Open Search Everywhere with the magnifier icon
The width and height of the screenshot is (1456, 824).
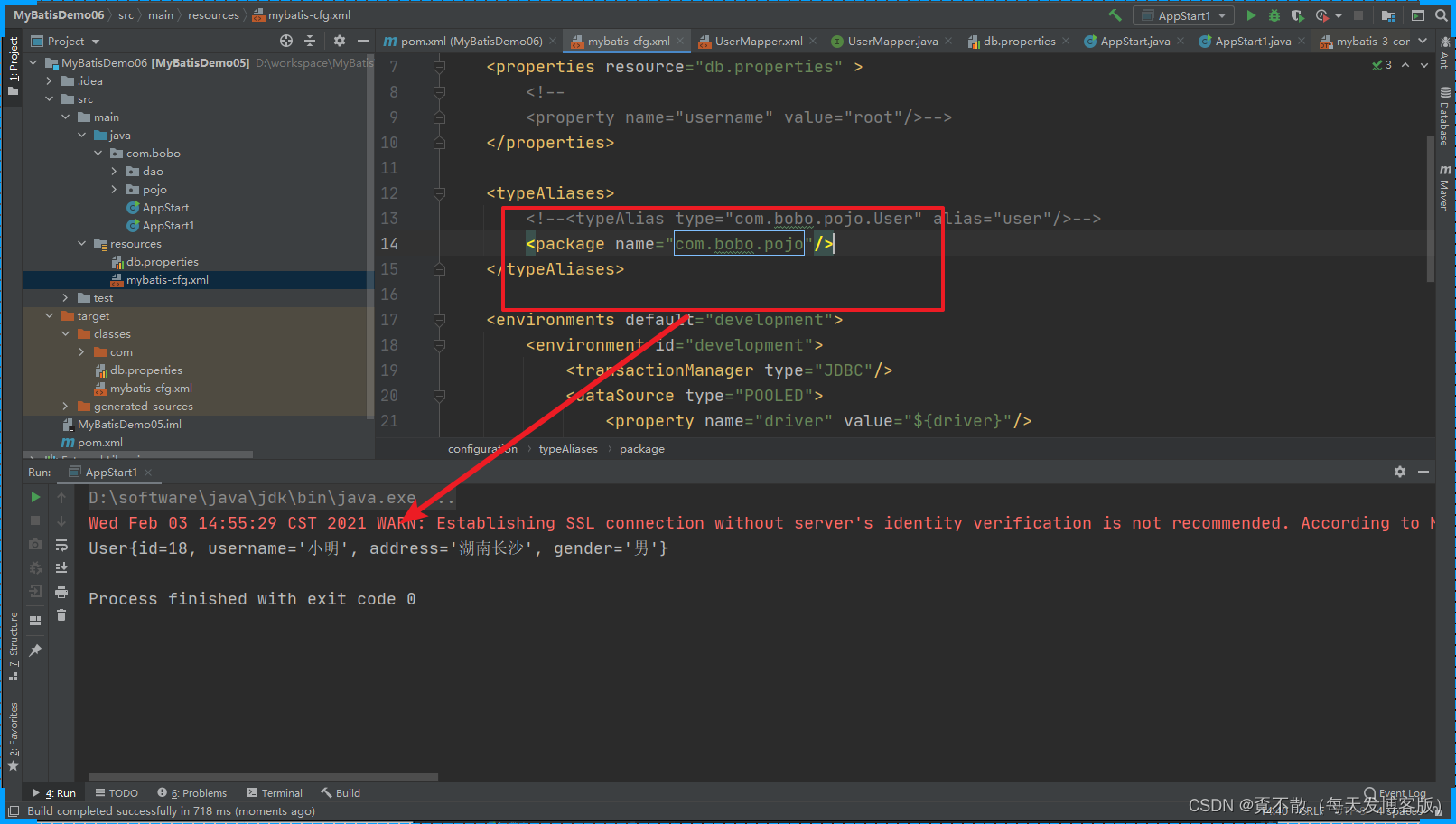(x=1441, y=15)
